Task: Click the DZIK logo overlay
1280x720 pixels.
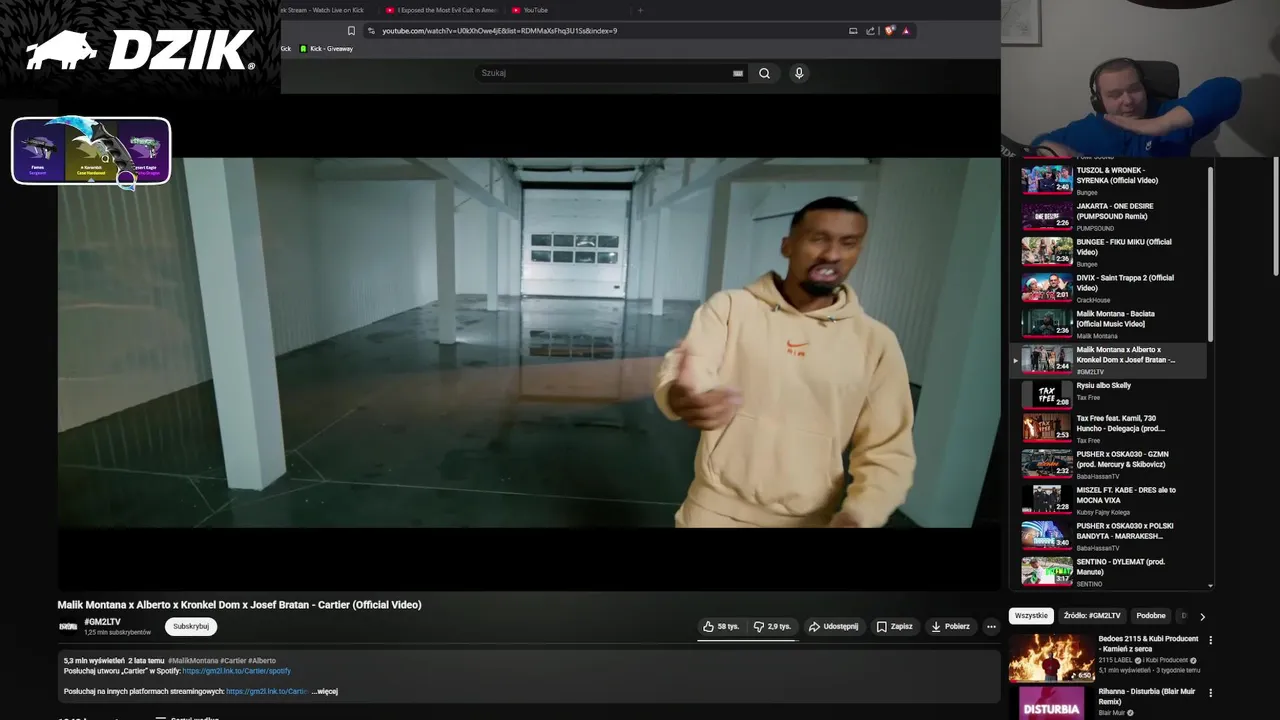Action: click(x=140, y=50)
